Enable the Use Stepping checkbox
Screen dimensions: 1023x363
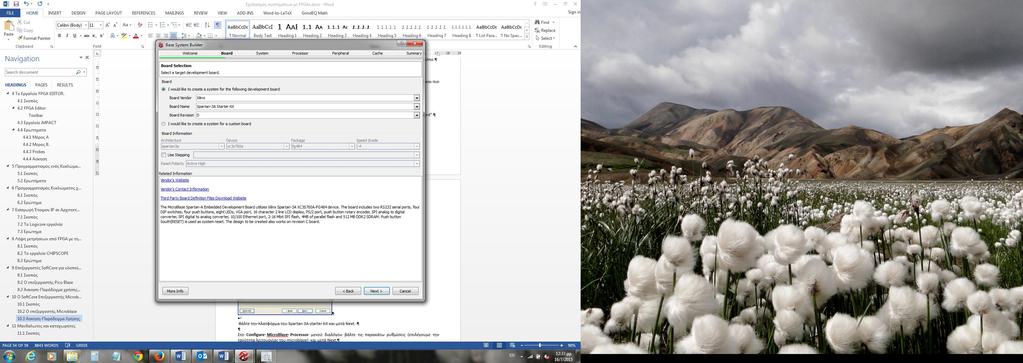(x=164, y=155)
